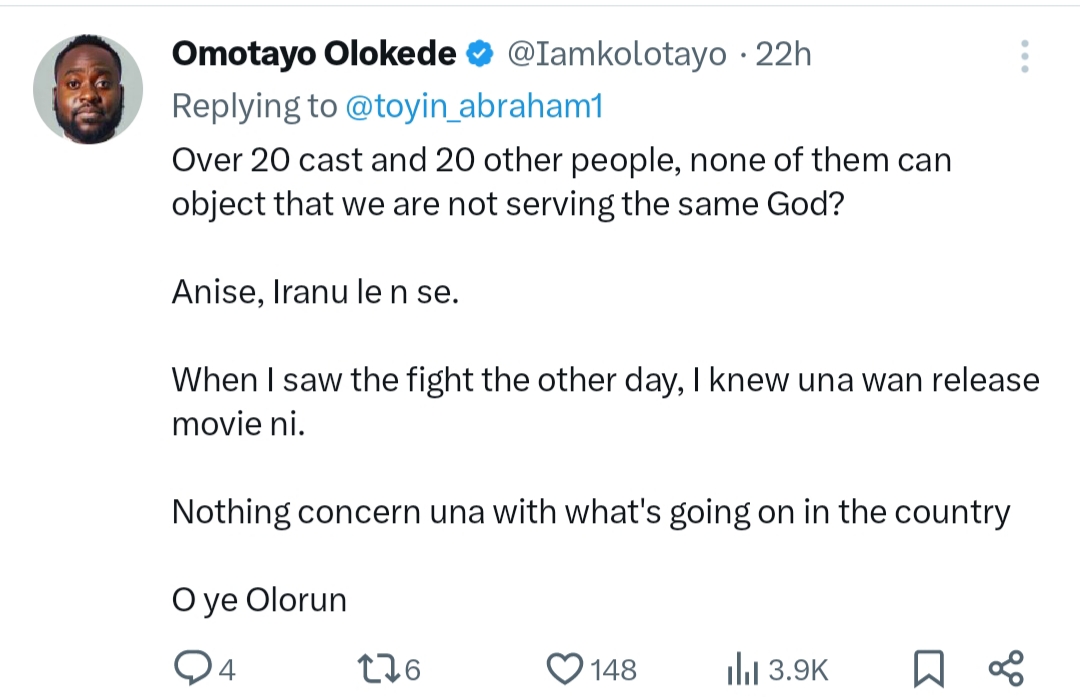The height and width of the screenshot is (699, 1080).
Task: Click the Omotayo Olokede display name
Action: (x=313, y=54)
